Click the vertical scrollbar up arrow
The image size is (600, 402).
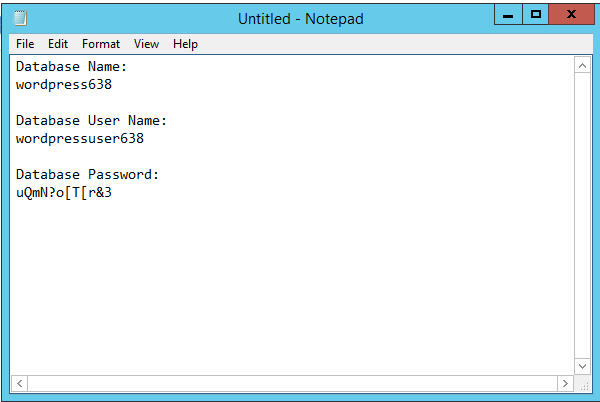tap(582, 66)
